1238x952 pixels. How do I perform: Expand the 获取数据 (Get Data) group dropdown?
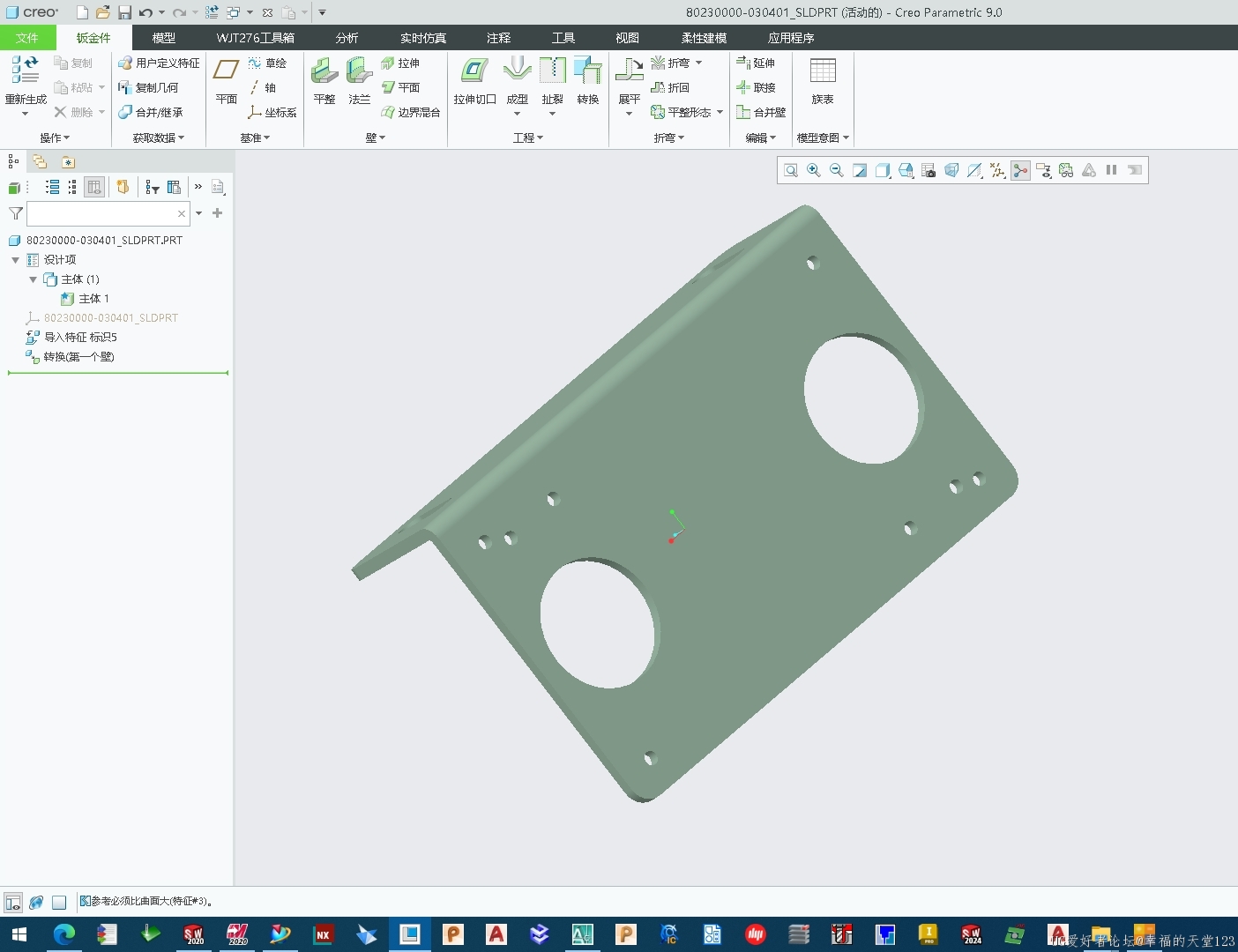pyautogui.click(x=159, y=138)
